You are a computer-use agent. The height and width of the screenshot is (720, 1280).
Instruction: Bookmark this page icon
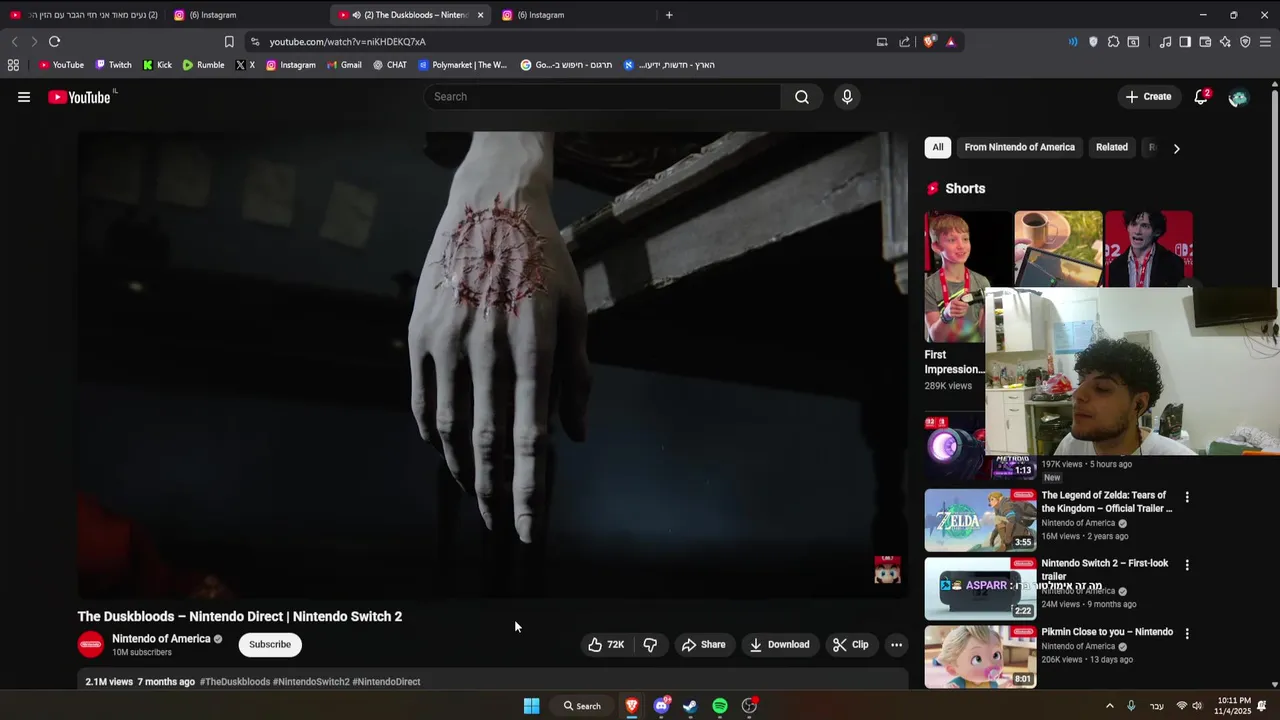(x=229, y=42)
